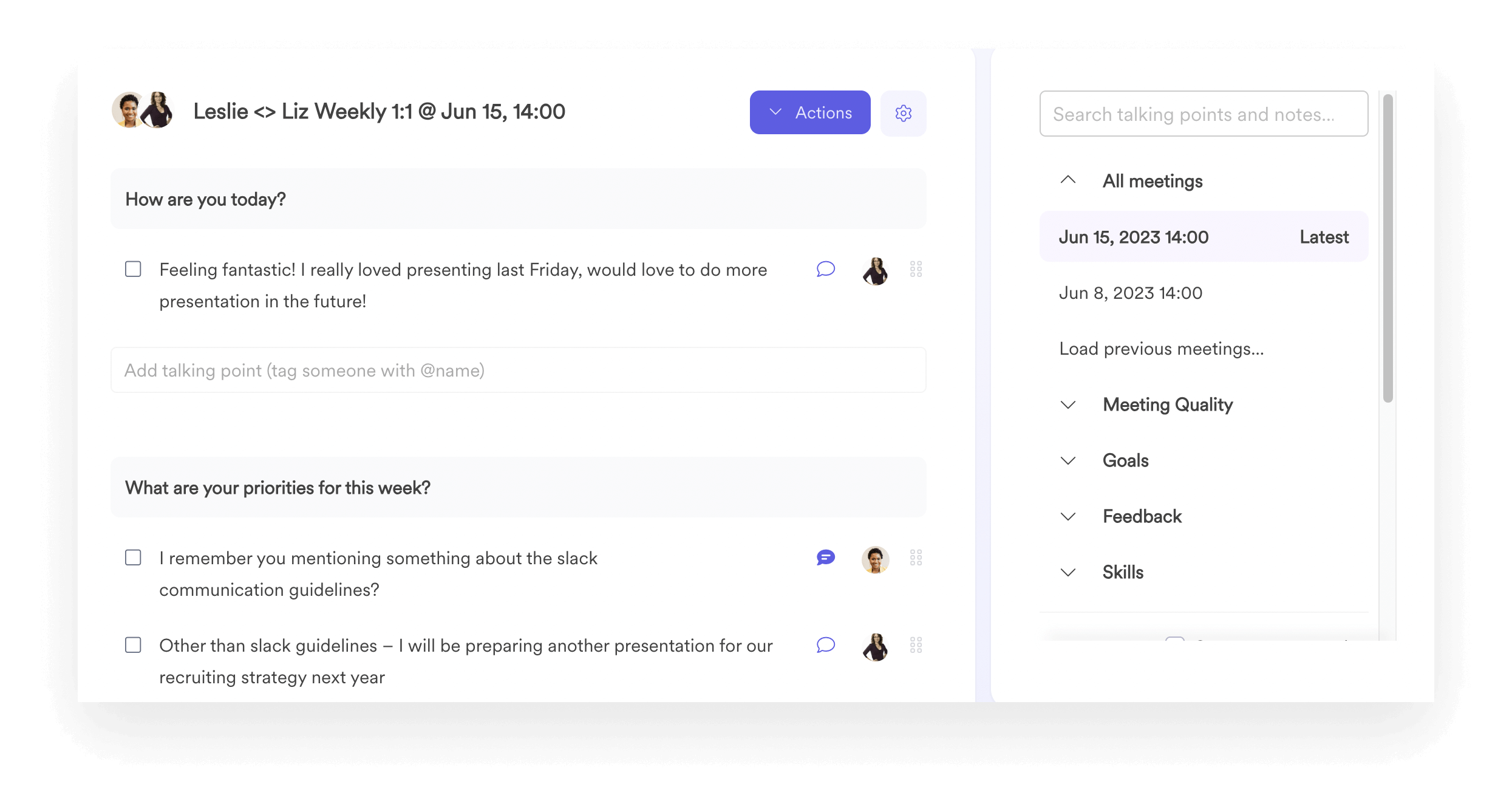Expand the Goals section
Screen dimensions: 1512x809
pos(1067,460)
